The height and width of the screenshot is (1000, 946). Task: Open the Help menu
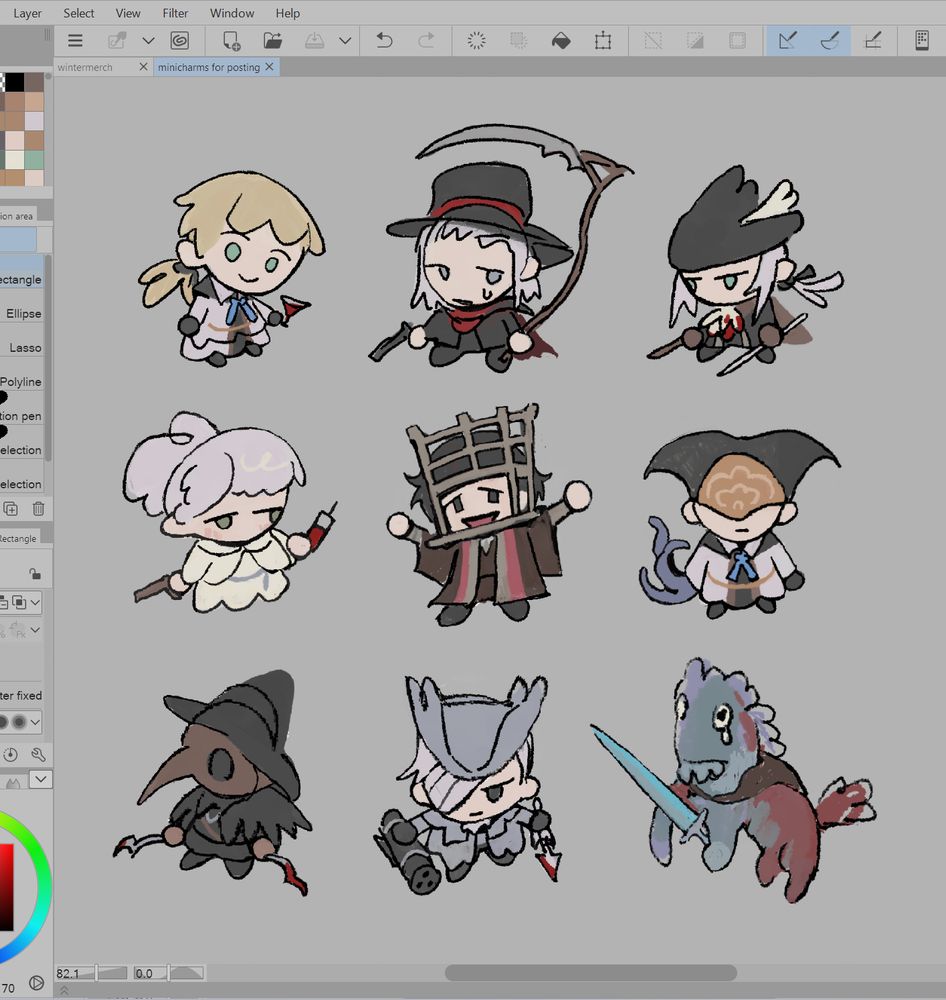click(287, 13)
